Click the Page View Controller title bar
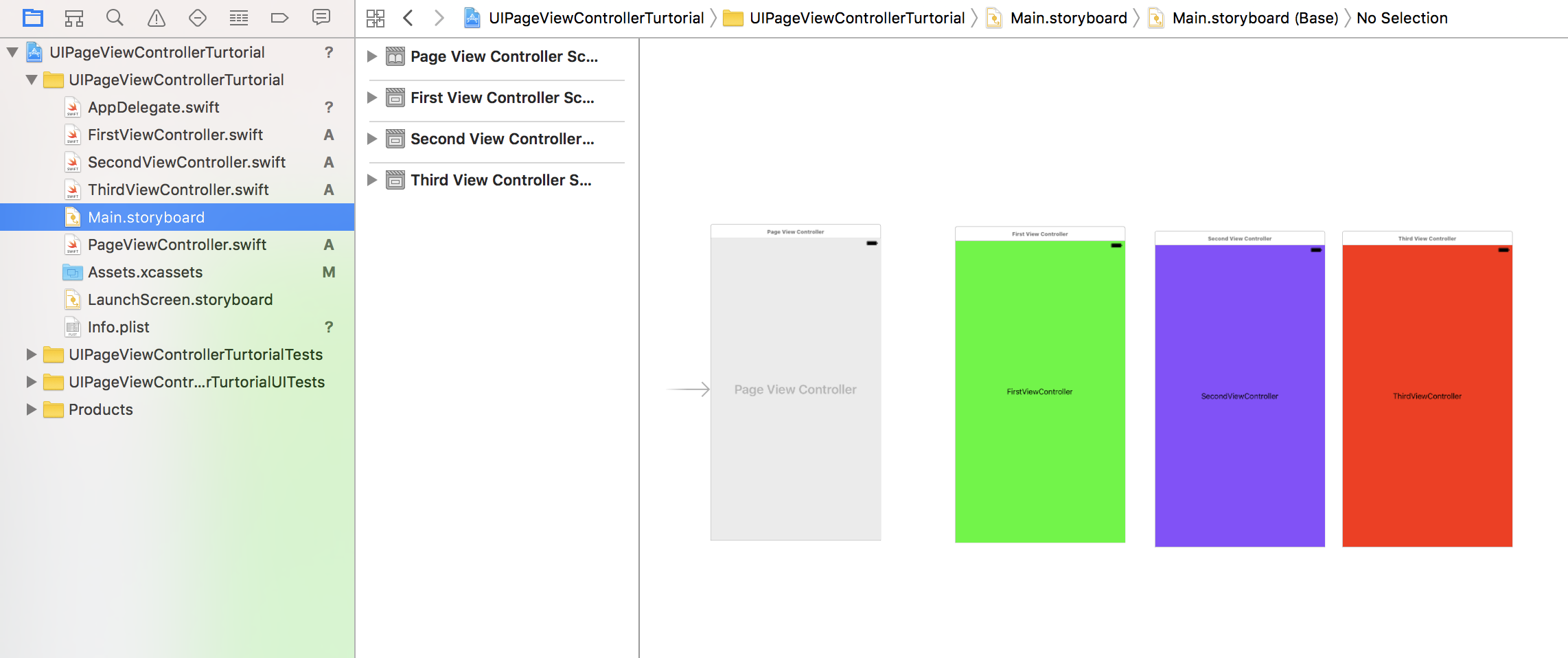The width and height of the screenshot is (1568, 658). (796, 231)
